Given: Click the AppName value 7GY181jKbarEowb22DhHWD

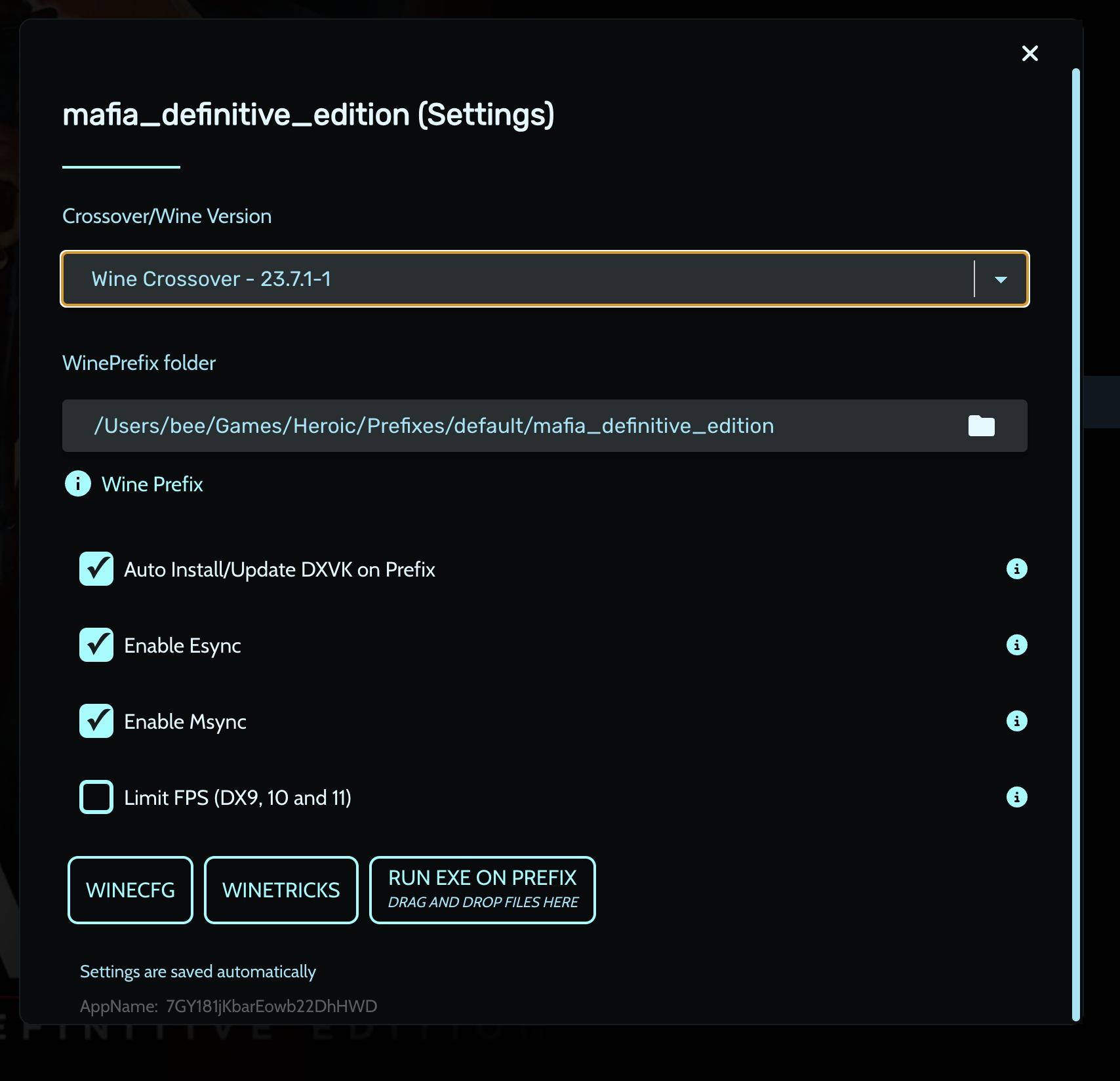Looking at the screenshot, I should [x=271, y=1006].
